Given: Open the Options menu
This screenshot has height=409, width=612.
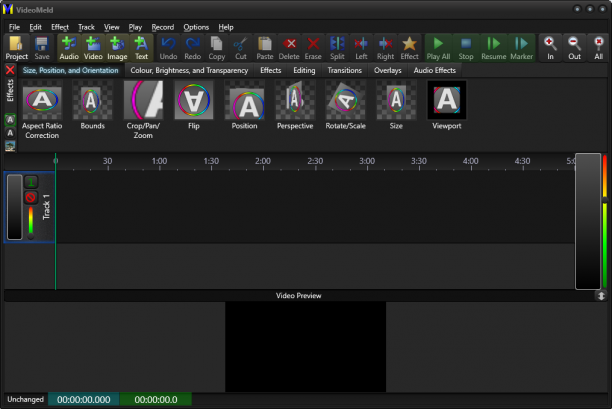Looking at the screenshot, I should [196, 27].
